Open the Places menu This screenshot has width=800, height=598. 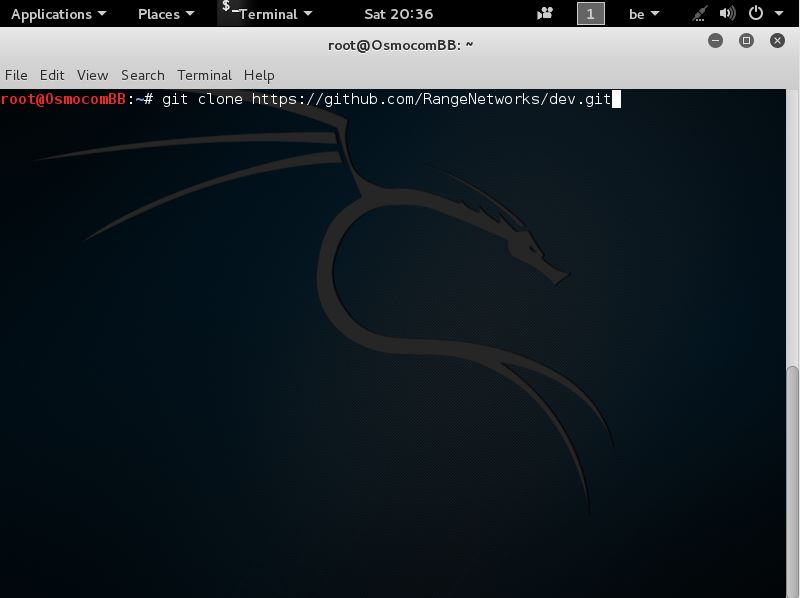coord(166,14)
